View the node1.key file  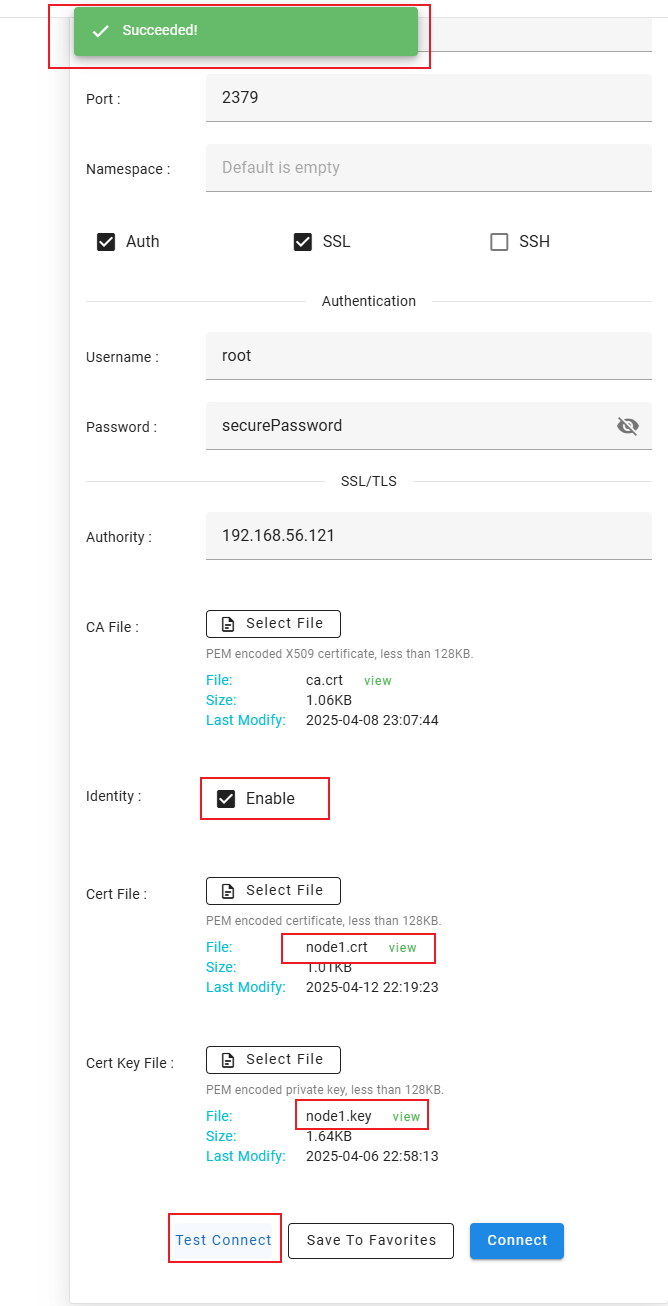(406, 1117)
